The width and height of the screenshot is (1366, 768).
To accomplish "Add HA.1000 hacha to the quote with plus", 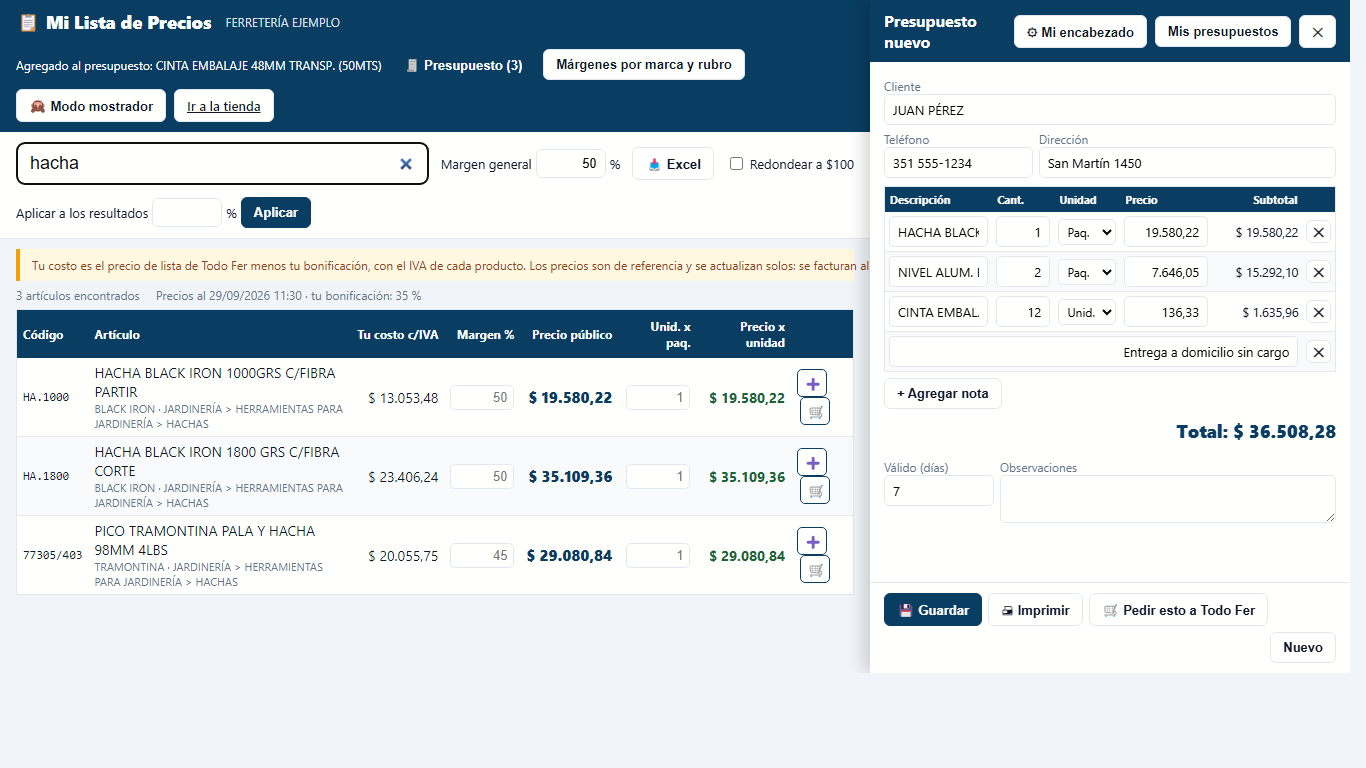I will pyautogui.click(x=812, y=383).
